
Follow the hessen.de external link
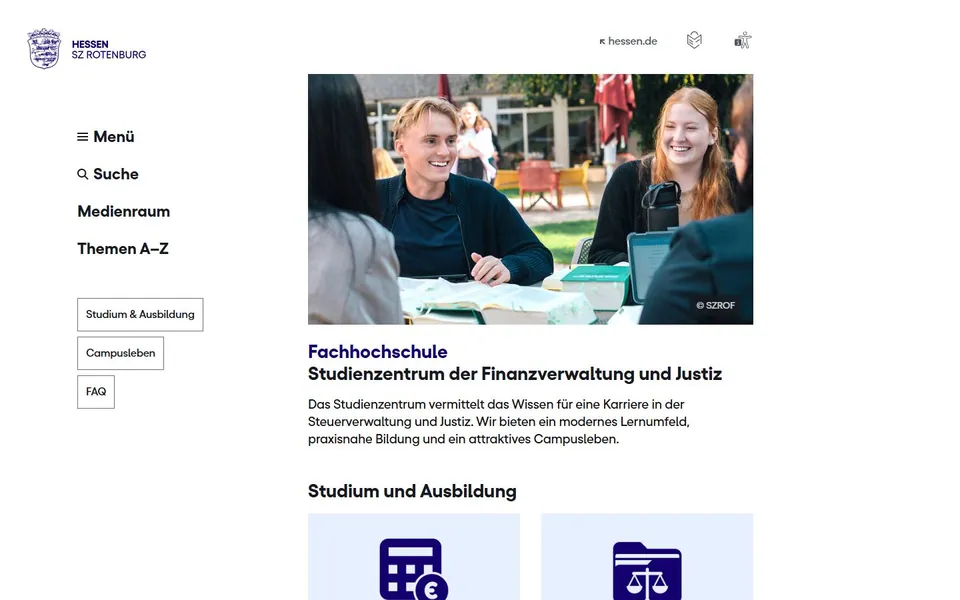tap(628, 41)
